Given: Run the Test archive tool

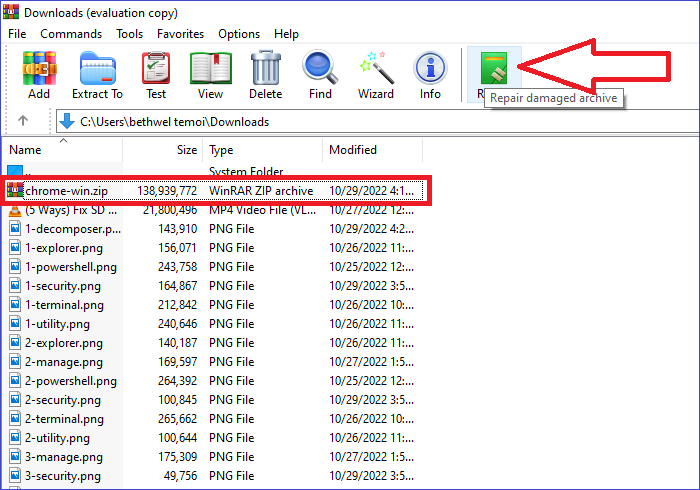Looking at the screenshot, I should tap(156, 74).
